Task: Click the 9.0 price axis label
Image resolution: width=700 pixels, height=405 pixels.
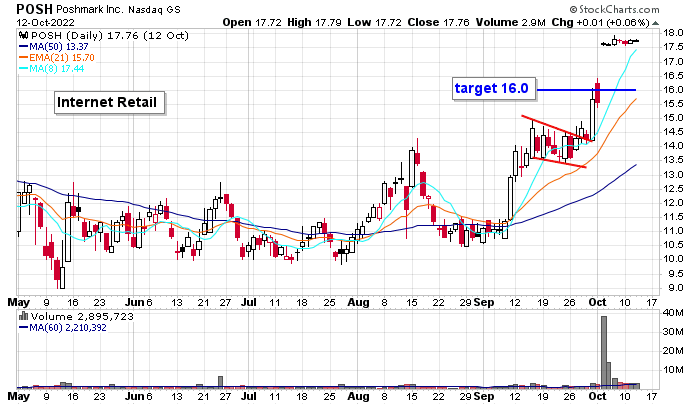Action: 673,288
